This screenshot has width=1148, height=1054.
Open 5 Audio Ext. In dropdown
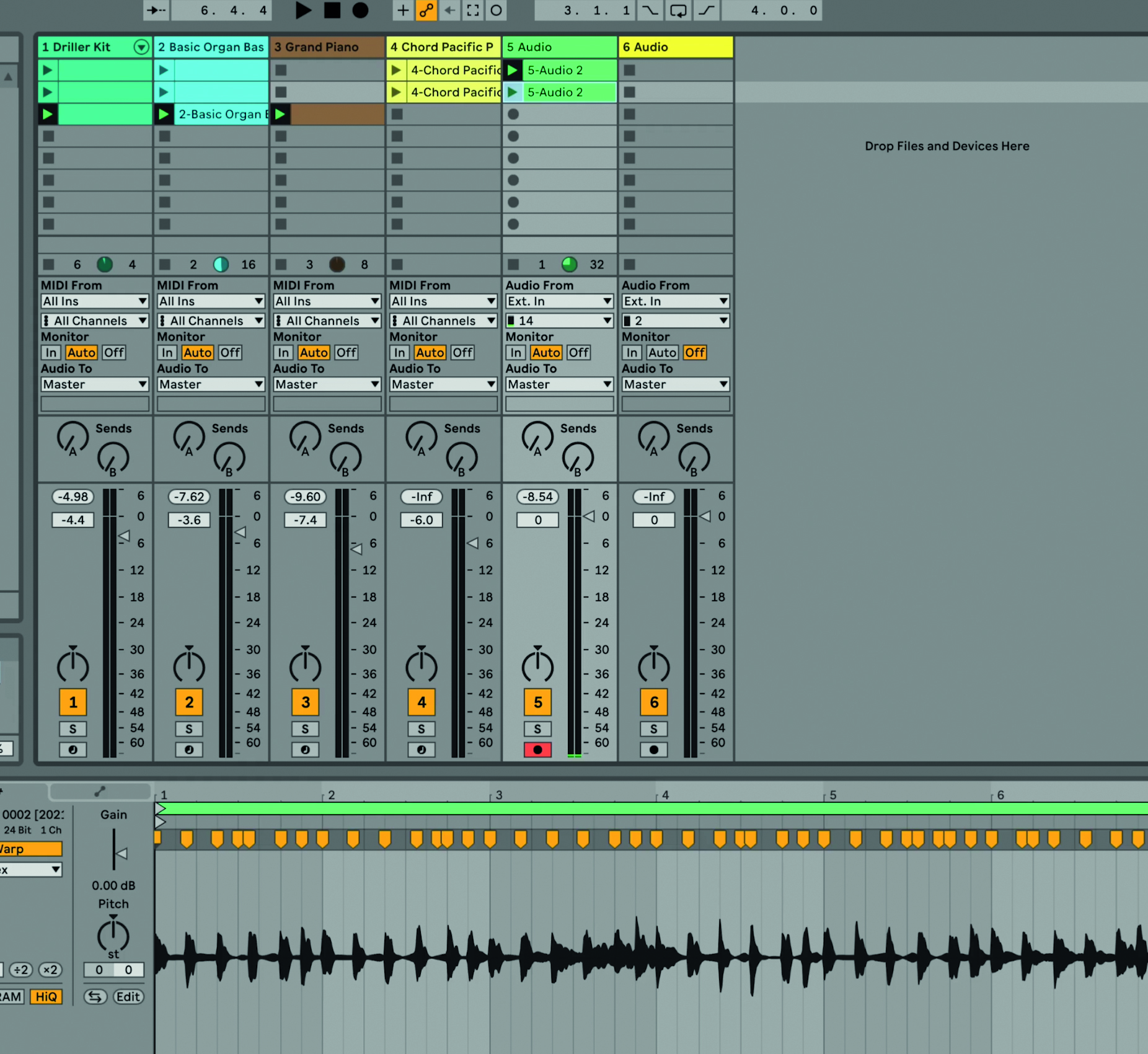[x=560, y=301]
